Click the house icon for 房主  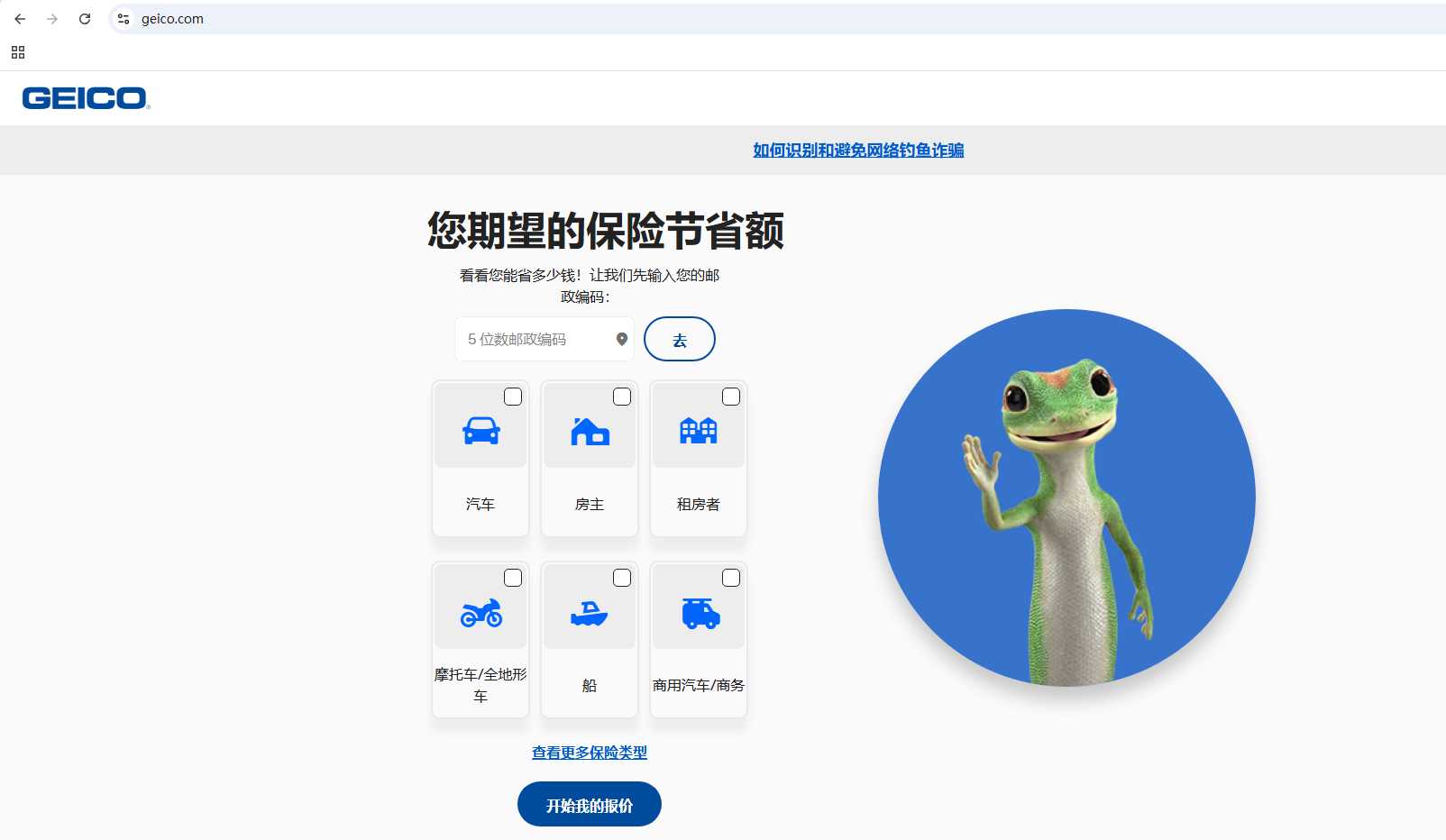pyautogui.click(x=590, y=432)
